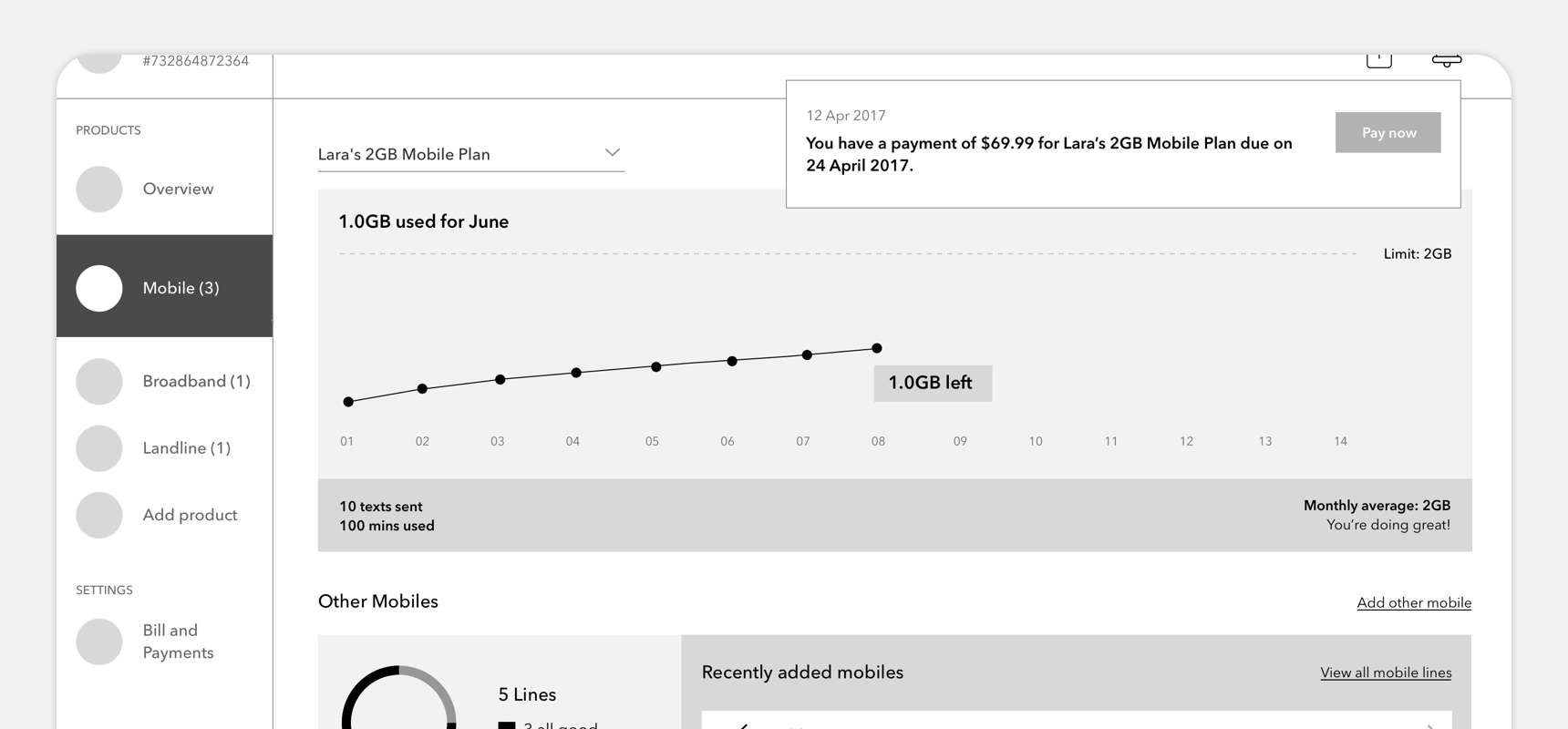Open Overview via its sidebar circle icon
Screen dimensions: 1568x729
[x=99, y=190]
